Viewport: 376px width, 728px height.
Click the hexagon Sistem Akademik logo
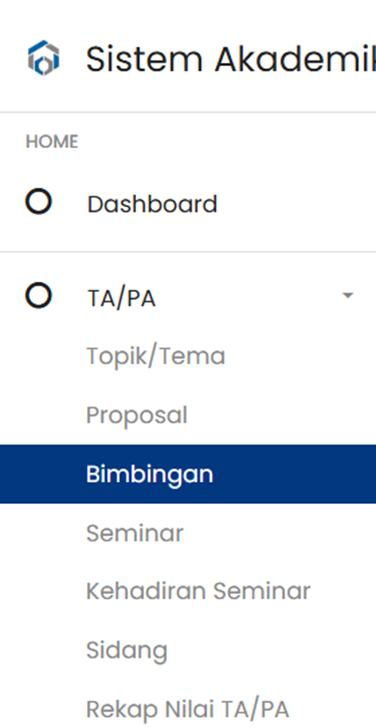click(x=44, y=58)
